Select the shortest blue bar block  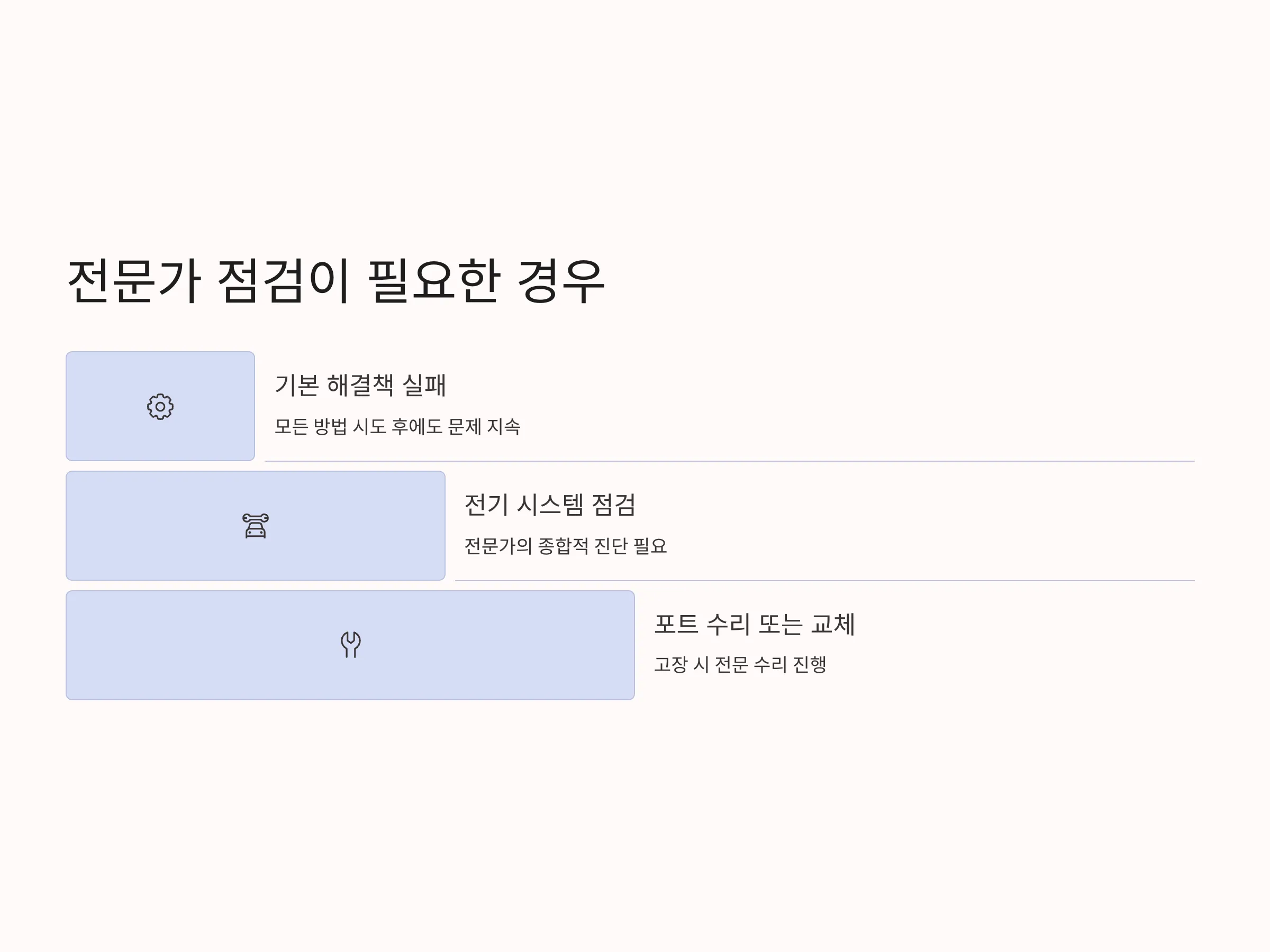[x=160, y=406]
